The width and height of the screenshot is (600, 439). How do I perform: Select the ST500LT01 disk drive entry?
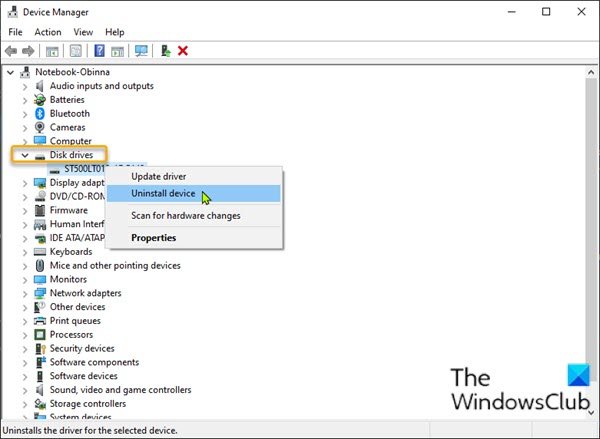(84, 169)
